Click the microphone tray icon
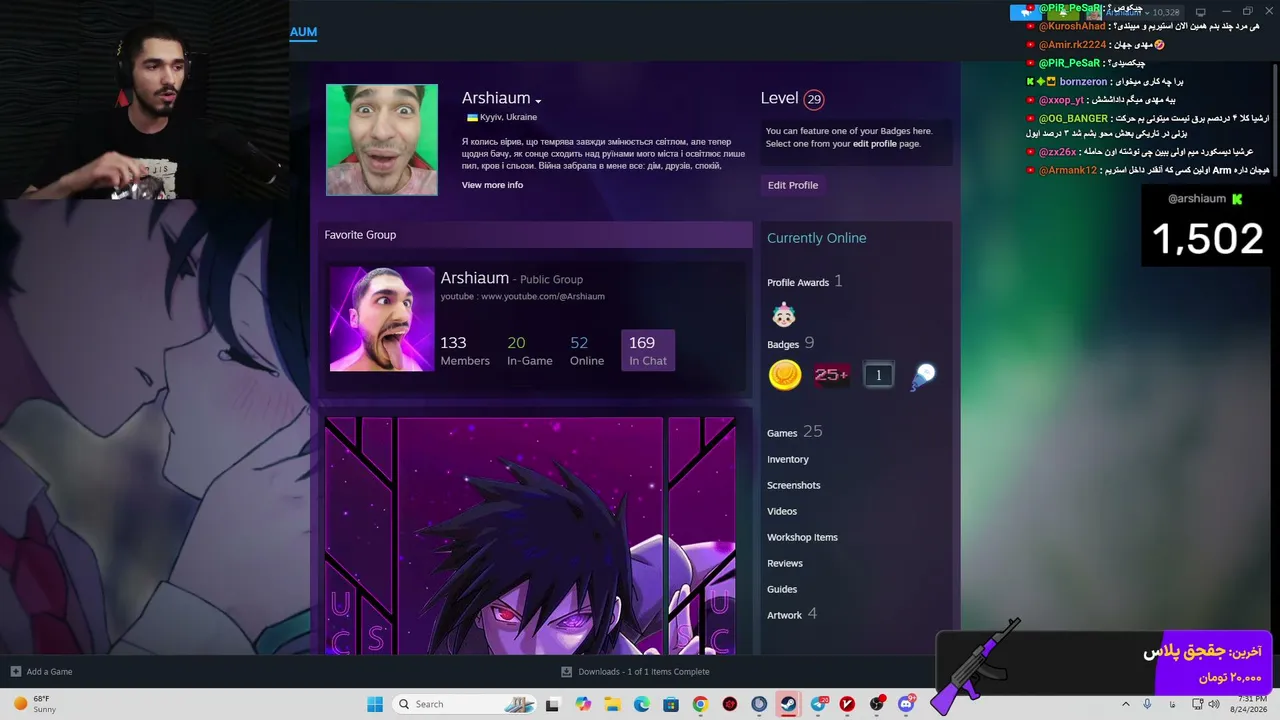Image resolution: width=1280 pixels, height=720 pixels. click(x=1147, y=704)
